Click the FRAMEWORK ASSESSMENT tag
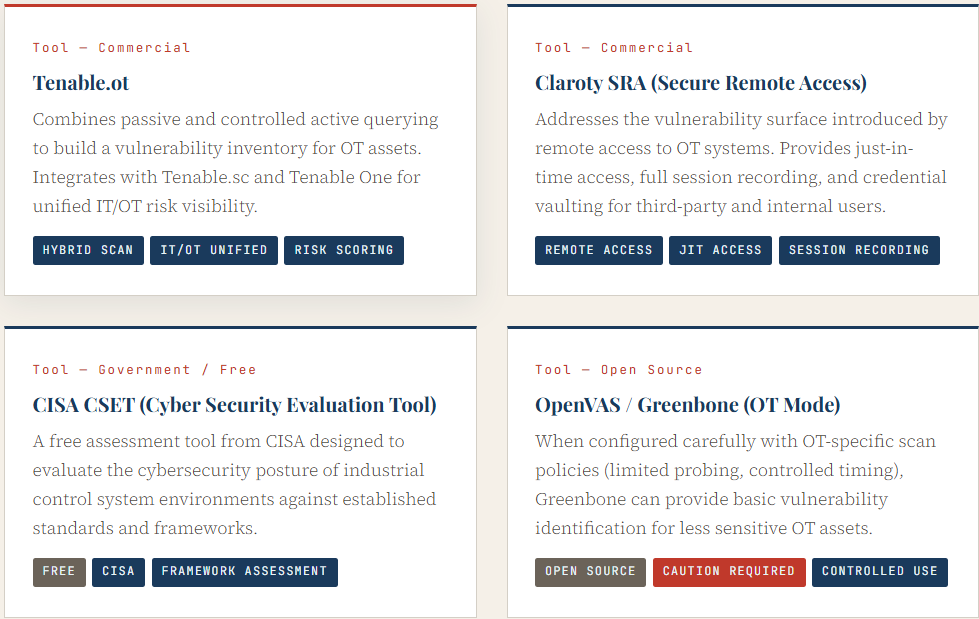The image size is (979, 619). (x=244, y=572)
